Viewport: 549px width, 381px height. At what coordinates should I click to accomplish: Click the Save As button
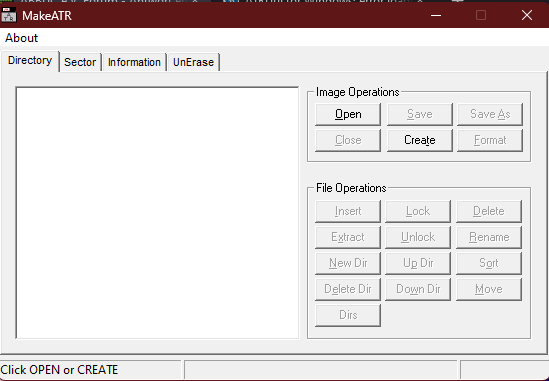[490, 114]
